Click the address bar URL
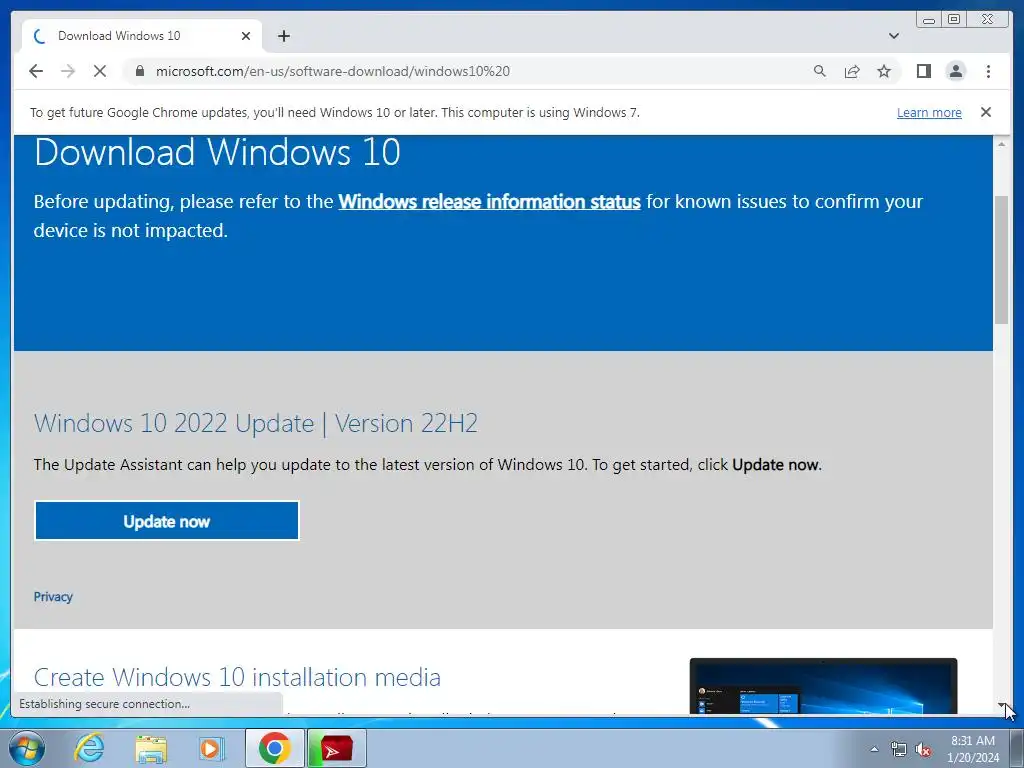Screen dimensions: 1024x768 coord(332,71)
